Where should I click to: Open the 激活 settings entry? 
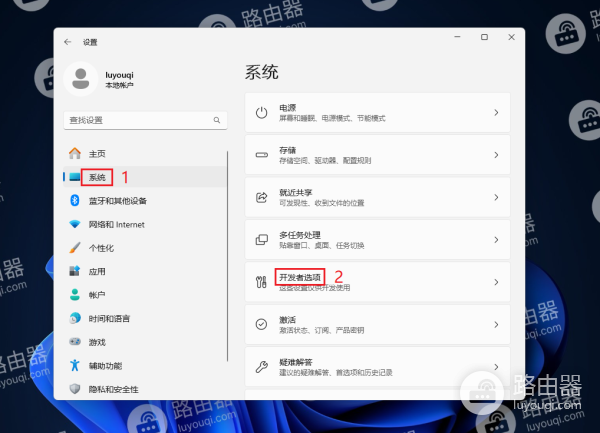[x=377, y=324]
